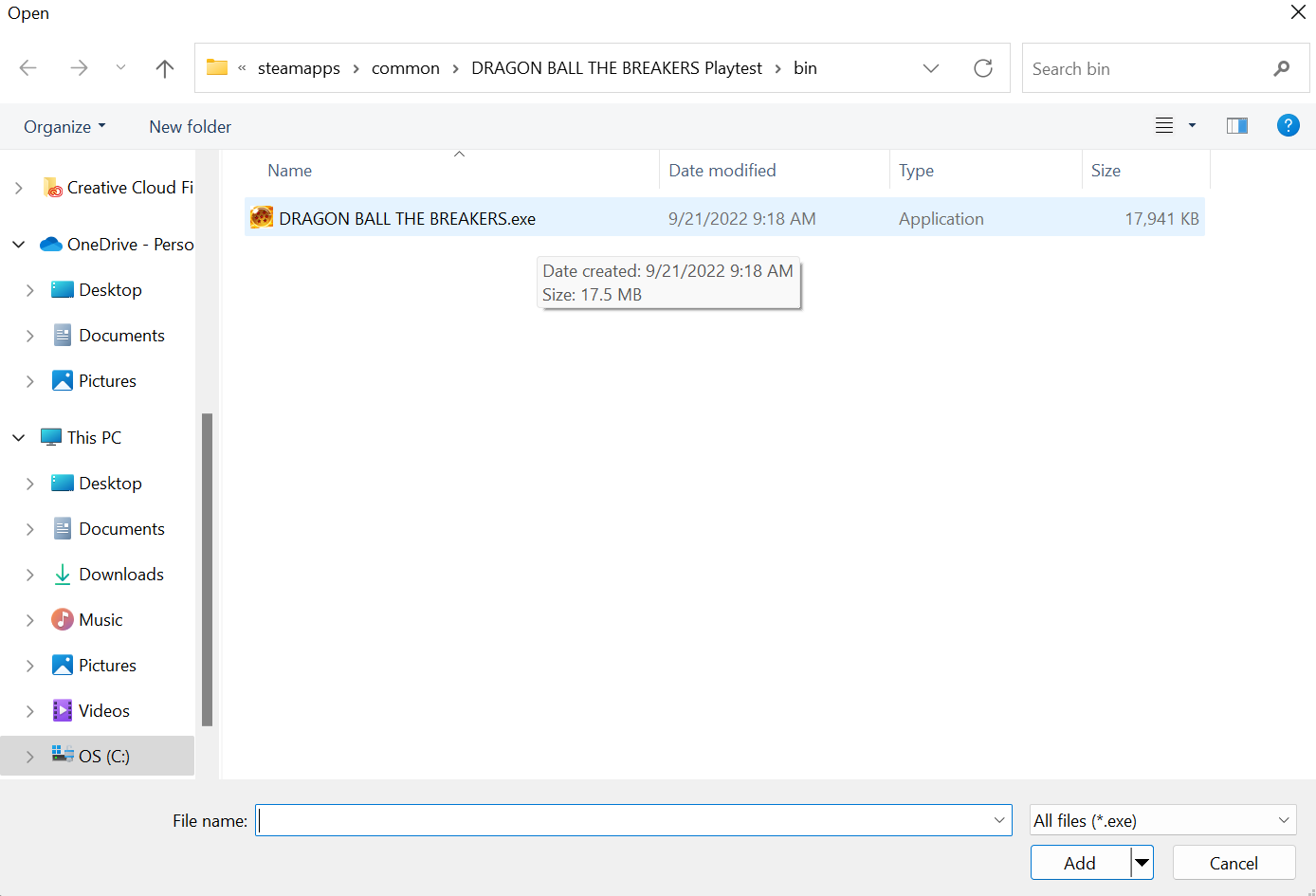The image size is (1316, 896).
Task: Expand the OS (C:) drive tree node
Action: click(x=29, y=757)
